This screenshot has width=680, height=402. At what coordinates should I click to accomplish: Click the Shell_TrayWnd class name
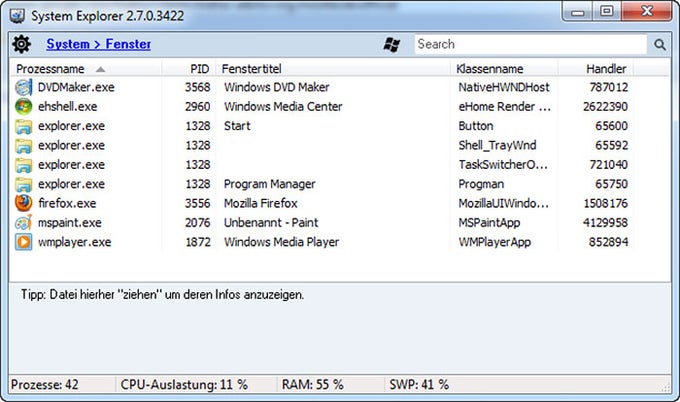(497, 146)
